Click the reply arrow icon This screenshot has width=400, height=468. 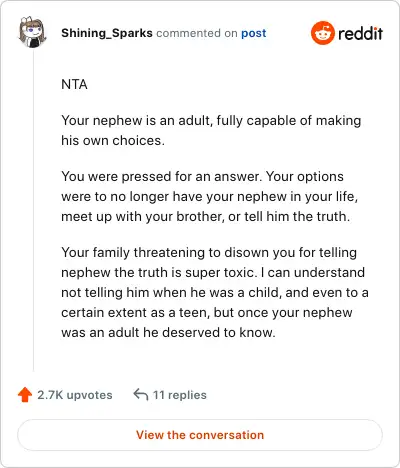coord(141,395)
